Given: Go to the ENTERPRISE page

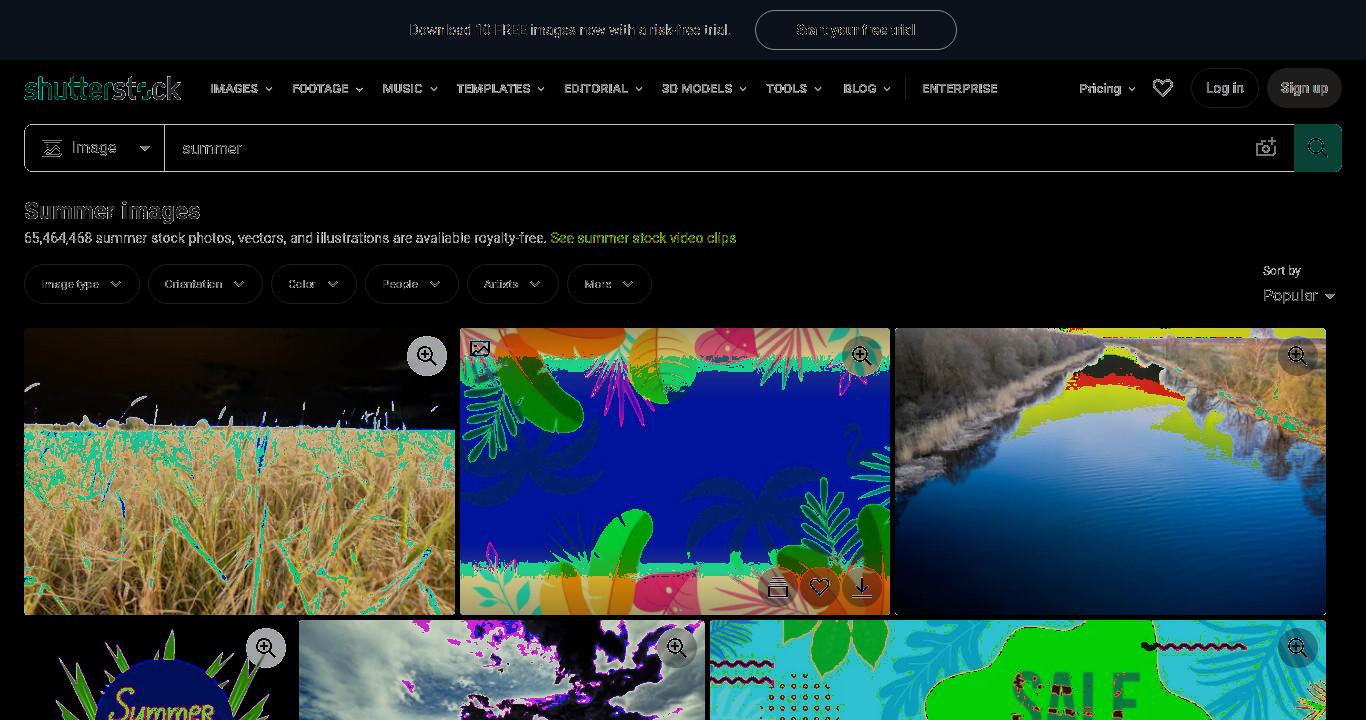Looking at the screenshot, I should pyautogui.click(x=960, y=88).
